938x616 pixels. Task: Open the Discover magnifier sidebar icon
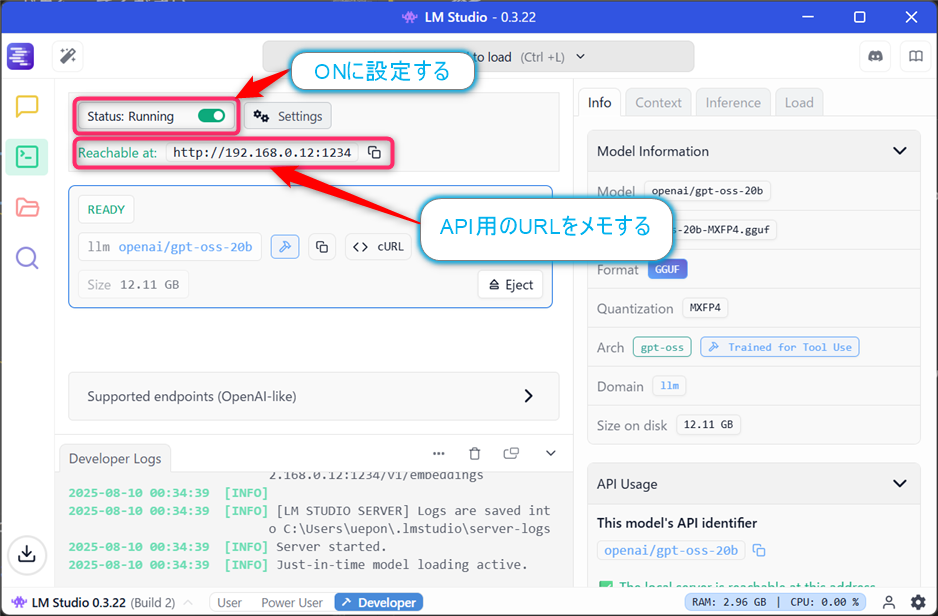[x=27, y=258]
